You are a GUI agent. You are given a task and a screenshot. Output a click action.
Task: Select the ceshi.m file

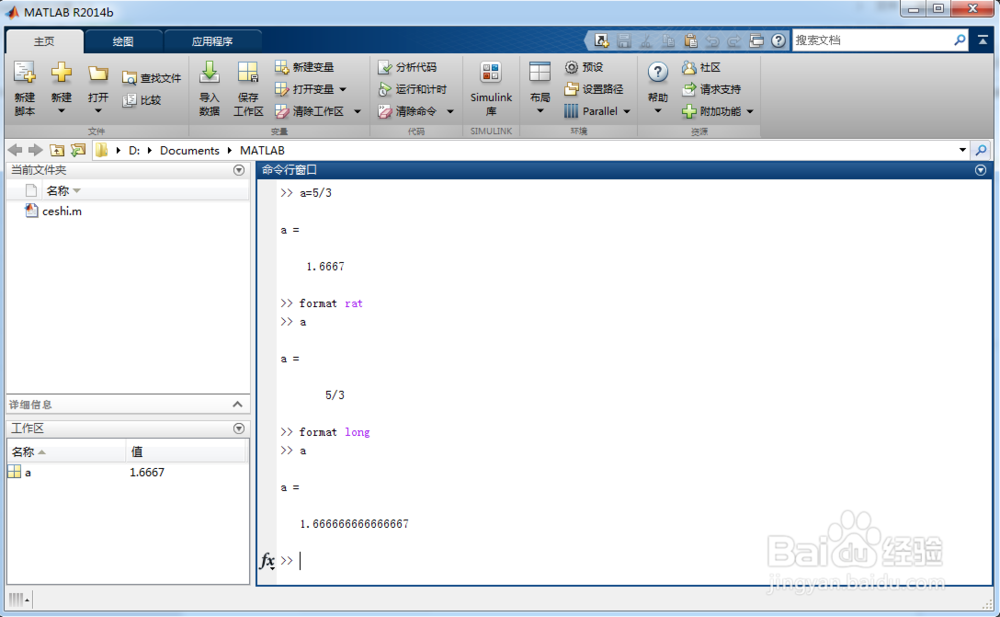tap(62, 211)
